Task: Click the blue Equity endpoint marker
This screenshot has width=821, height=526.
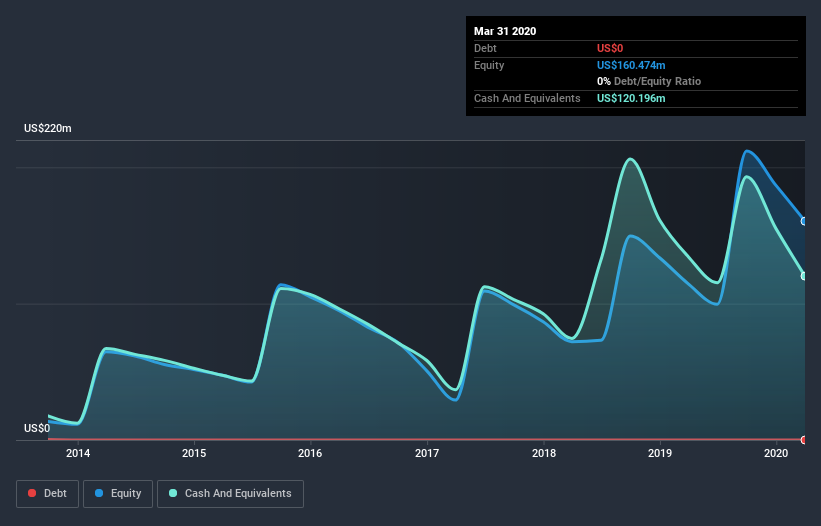Action: tap(804, 221)
